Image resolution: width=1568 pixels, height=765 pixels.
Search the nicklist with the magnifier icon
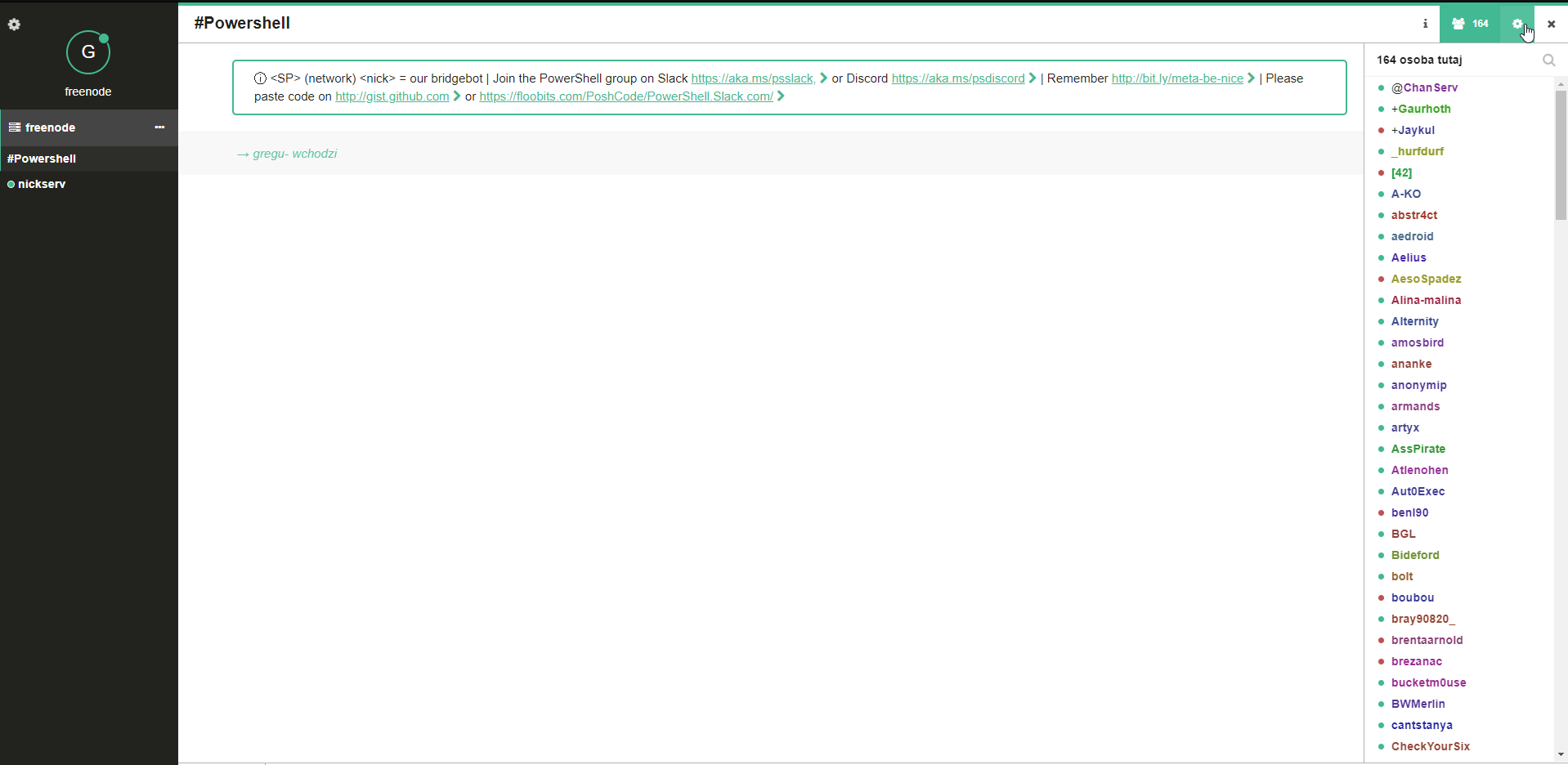tap(1548, 60)
